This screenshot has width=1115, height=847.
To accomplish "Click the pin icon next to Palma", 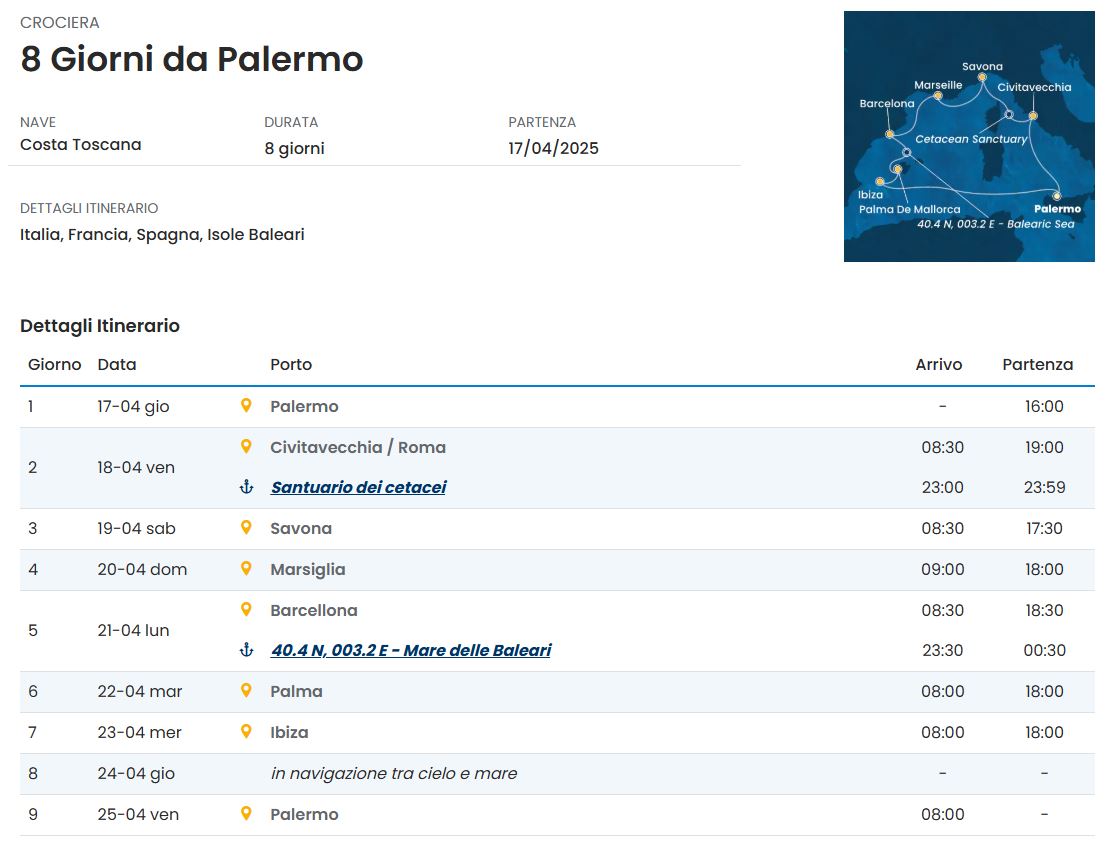I will 246,691.
